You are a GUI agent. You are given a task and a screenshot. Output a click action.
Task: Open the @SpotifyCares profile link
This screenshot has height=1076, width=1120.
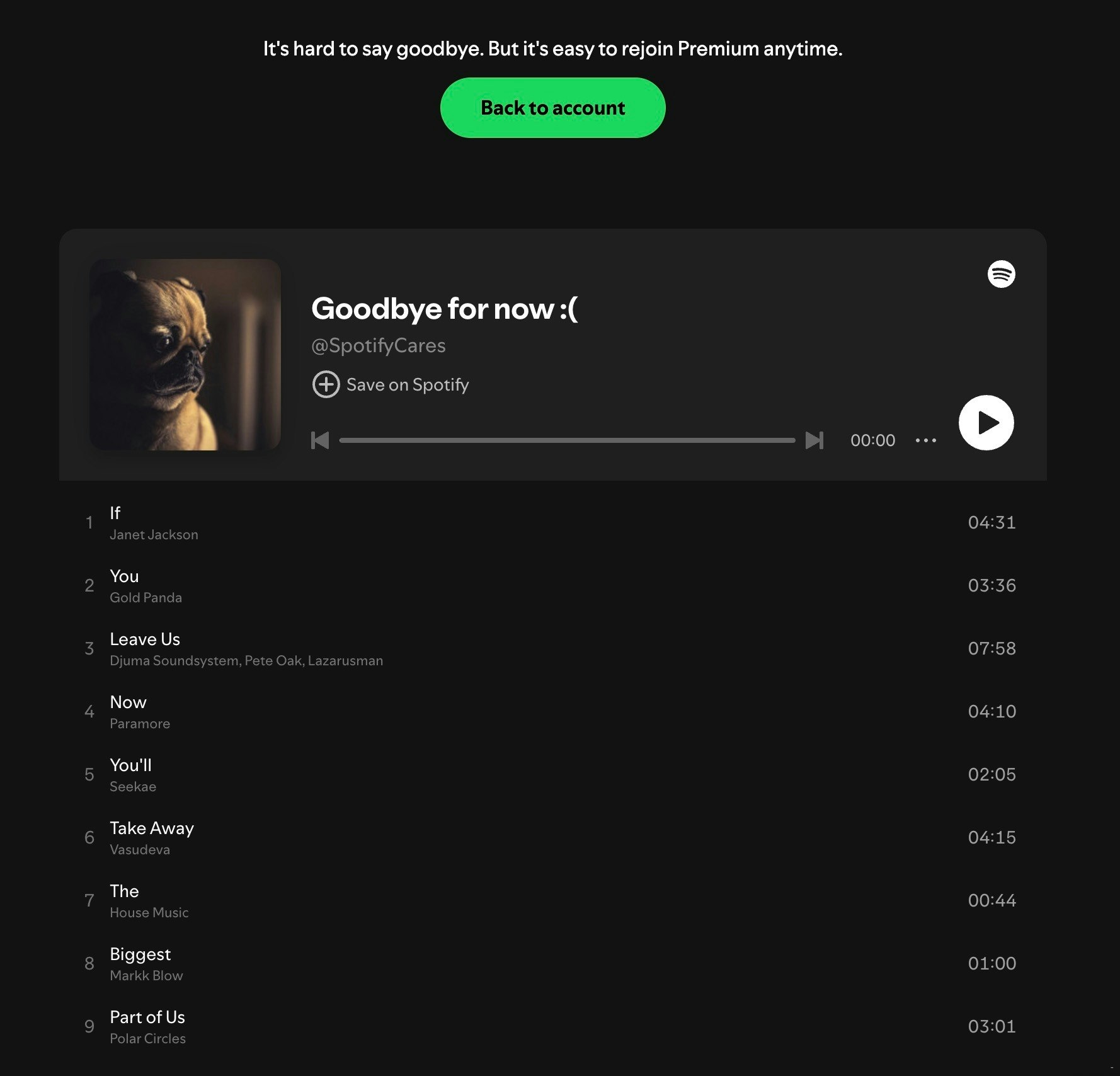pyautogui.click(x=379, y=345)
